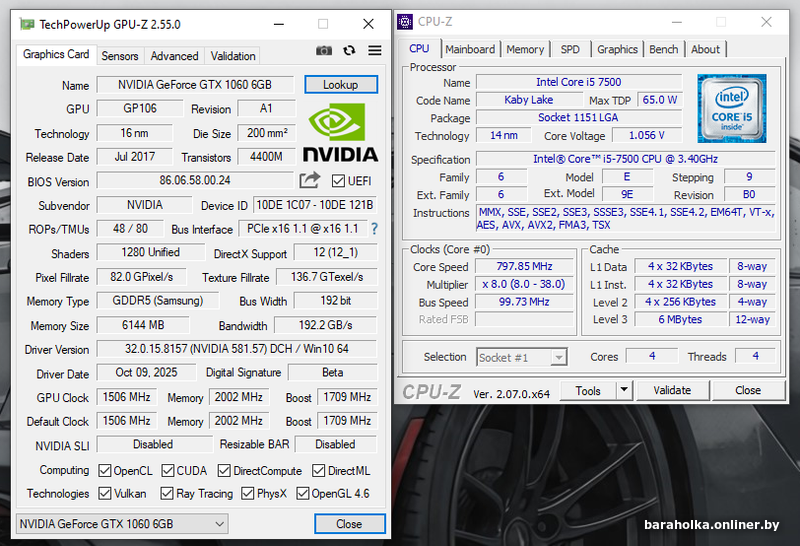800x546 pixels.
Task: Click the Multiplier value x 8.0
Action: [x=524, y=284]
